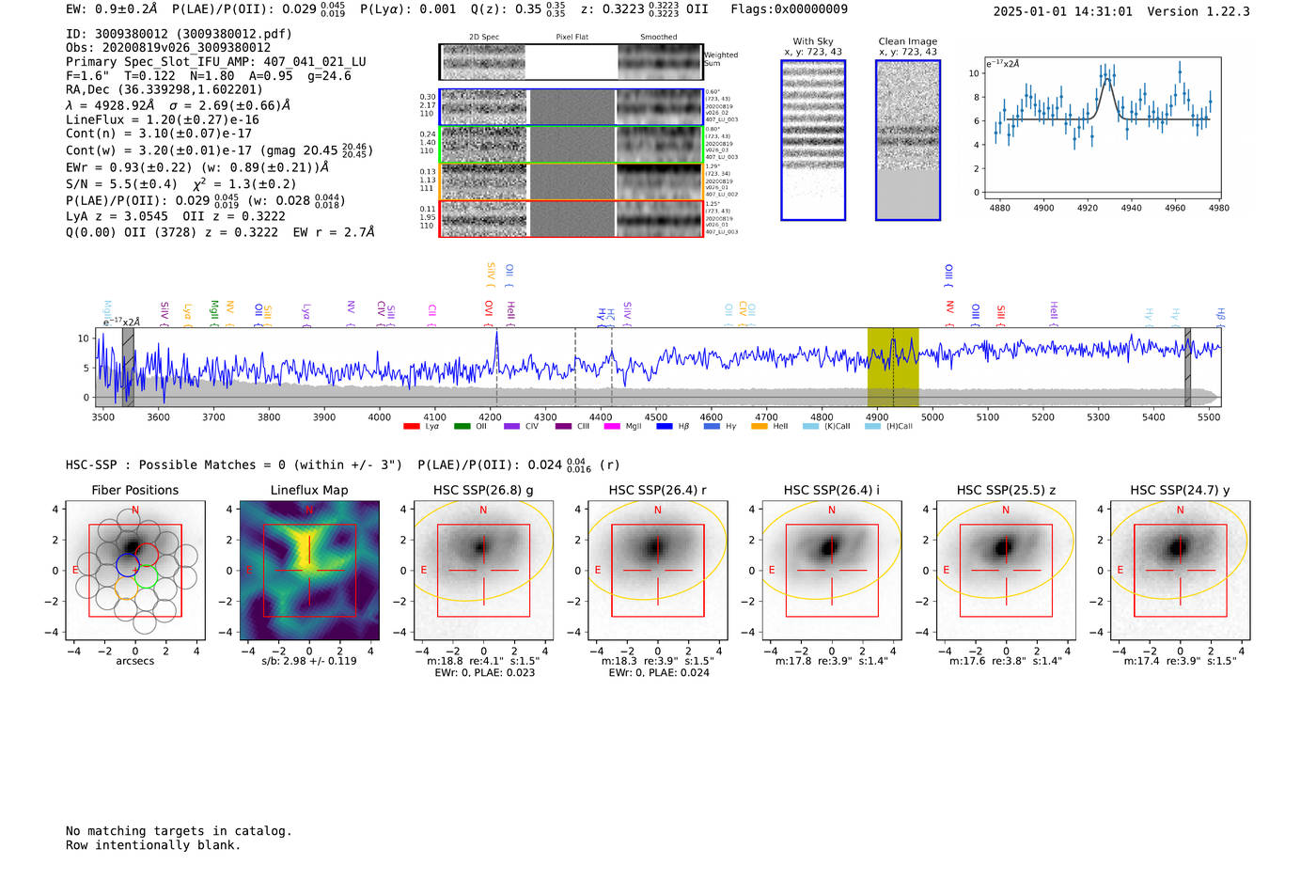
Task: Select the CIV legend color swatch
Action: pyautogui.click(x=511, y=427)
